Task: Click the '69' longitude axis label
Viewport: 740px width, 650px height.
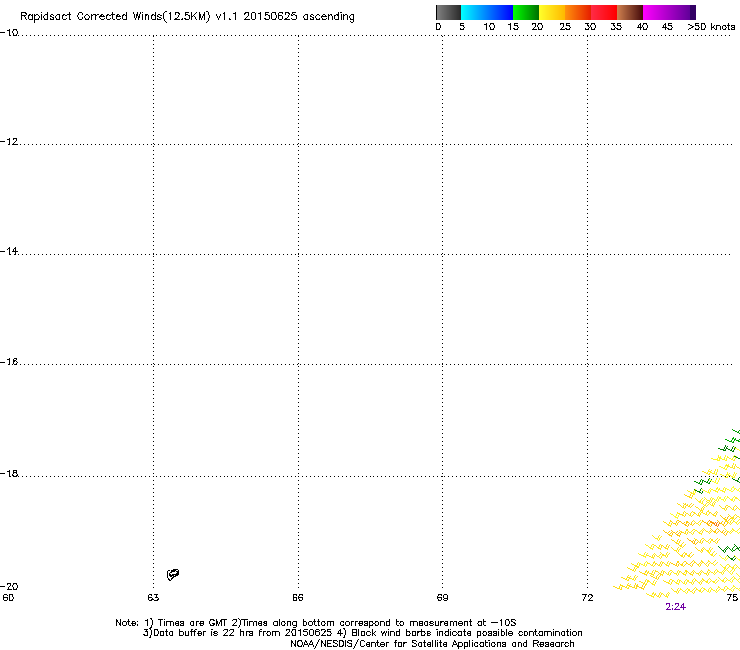Action: [442, 598]
